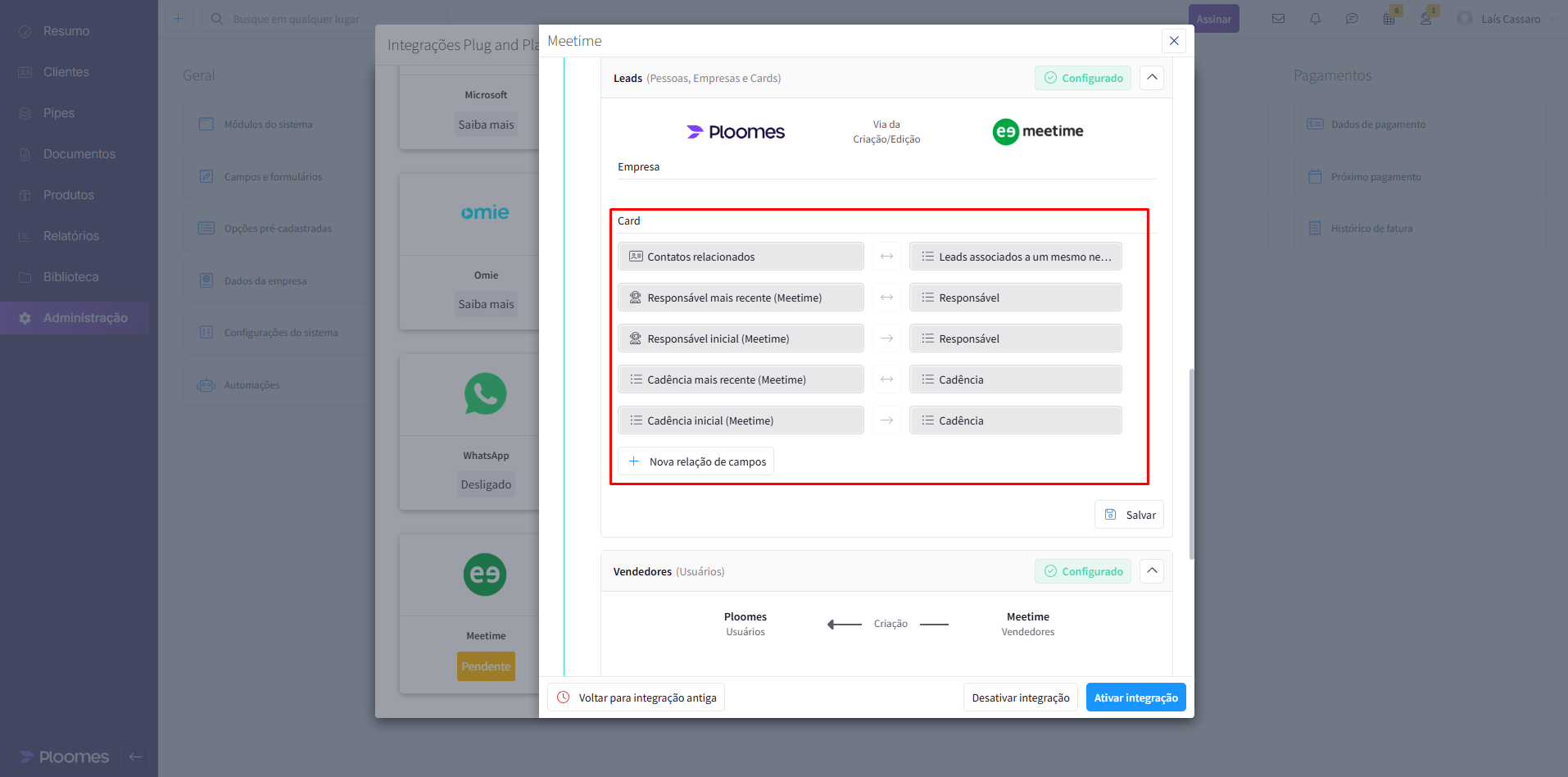
Task: Toggle sync direction for Contatos relacionados
Action: point(886,257)
